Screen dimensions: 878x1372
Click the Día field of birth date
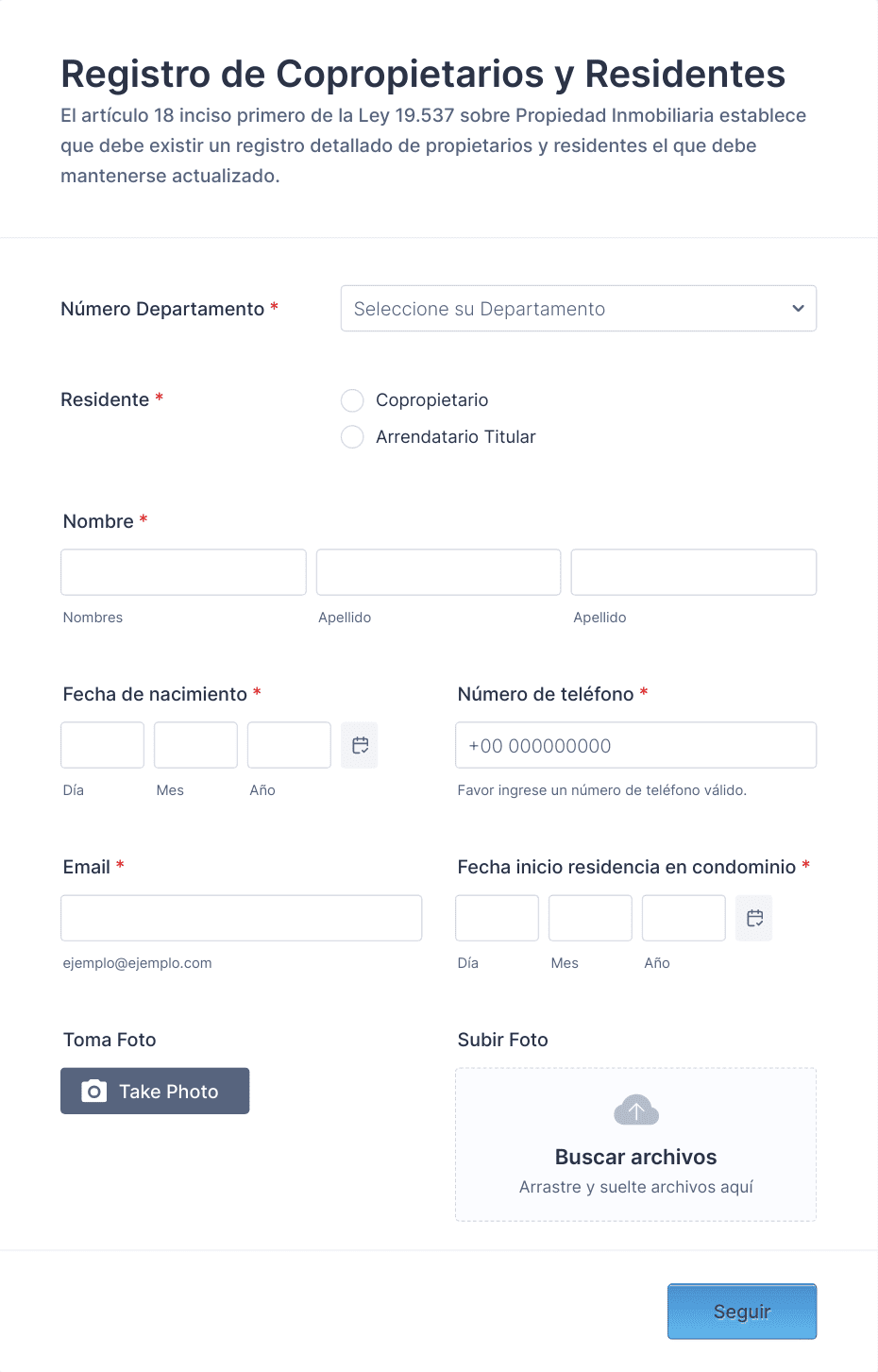pyautogui.click(x=102, y=745)
